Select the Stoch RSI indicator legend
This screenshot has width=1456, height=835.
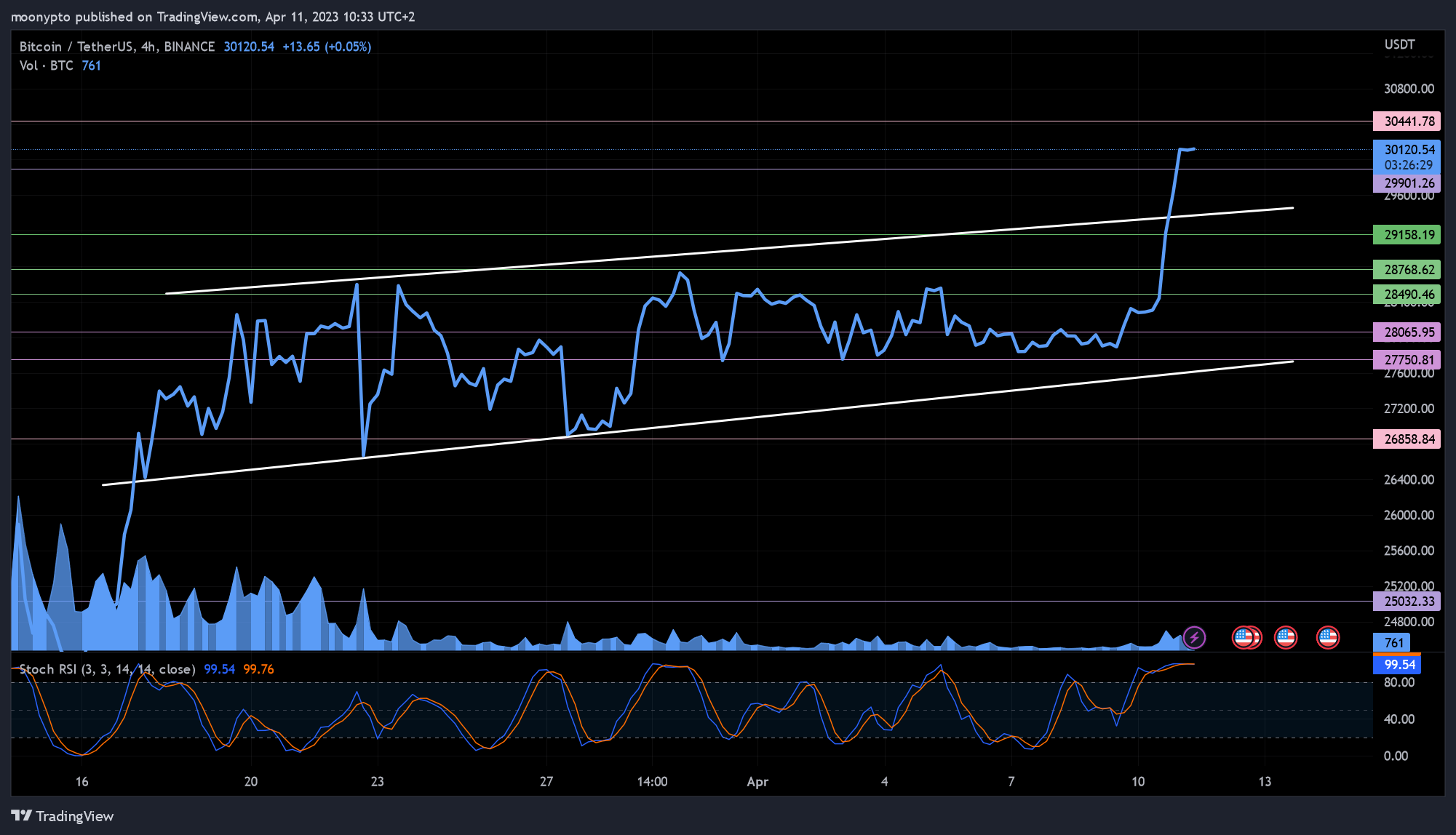(107, 669)
